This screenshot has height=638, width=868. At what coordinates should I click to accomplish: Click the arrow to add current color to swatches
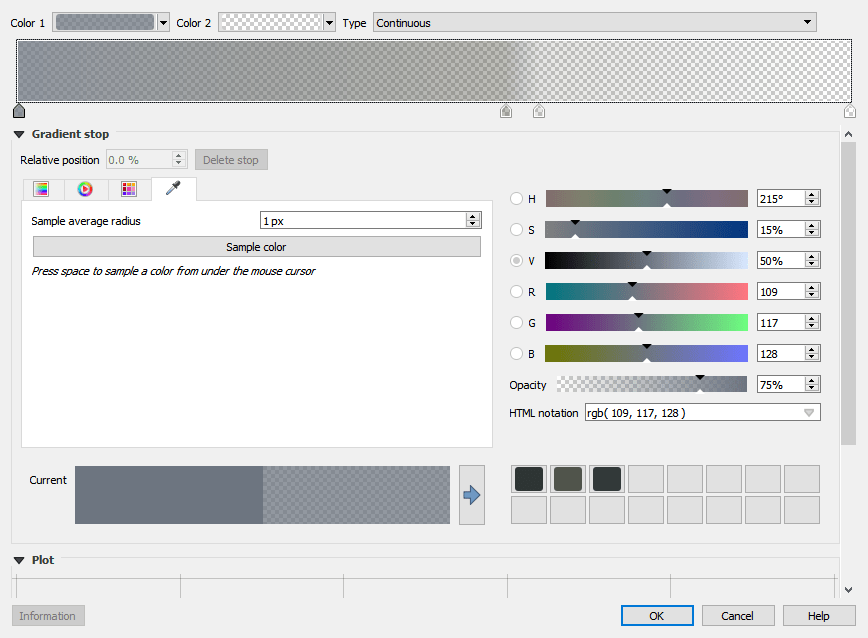click(471, 495)
